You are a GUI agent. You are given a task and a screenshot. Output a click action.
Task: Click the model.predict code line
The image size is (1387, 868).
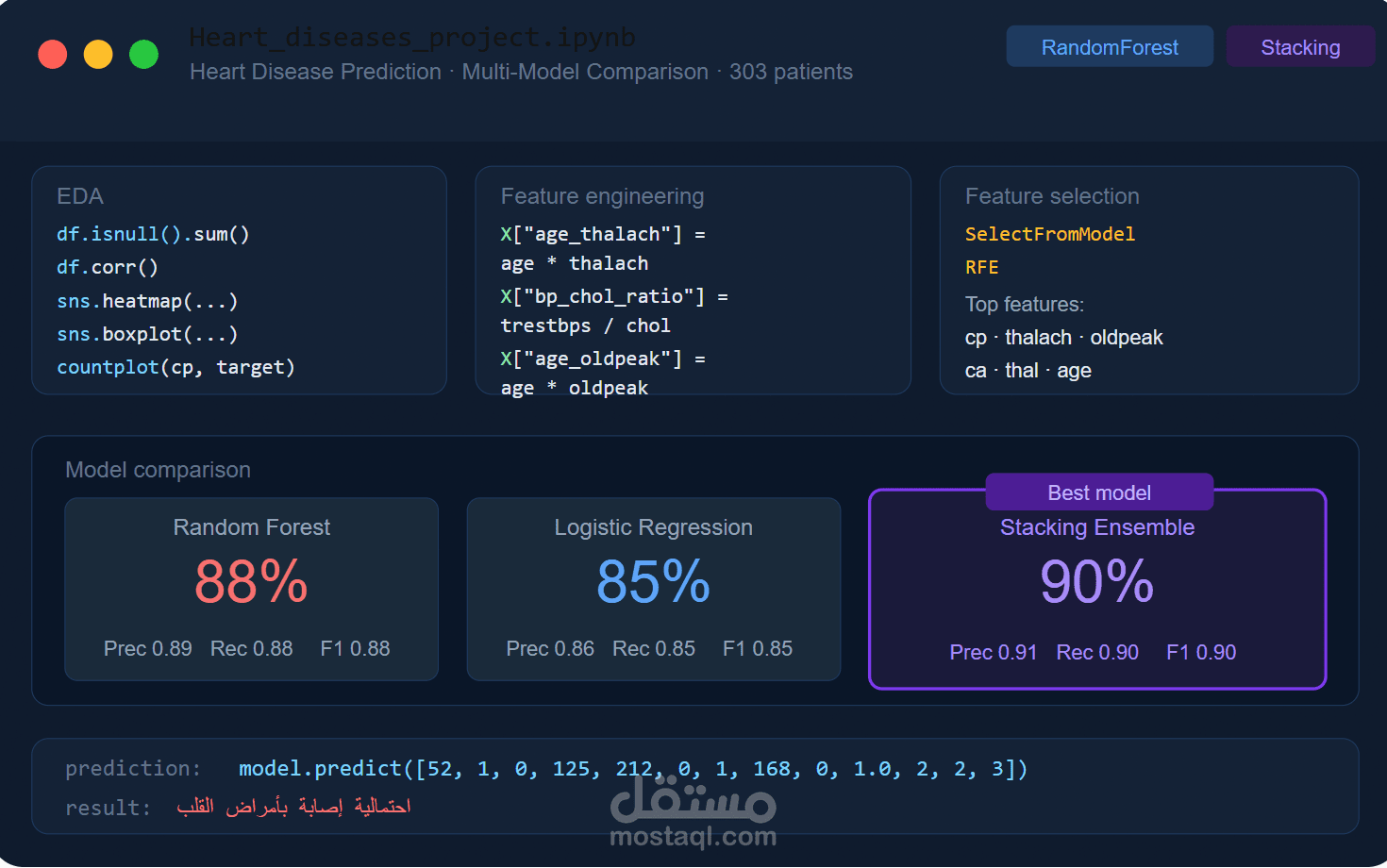(x=633, y=769)
